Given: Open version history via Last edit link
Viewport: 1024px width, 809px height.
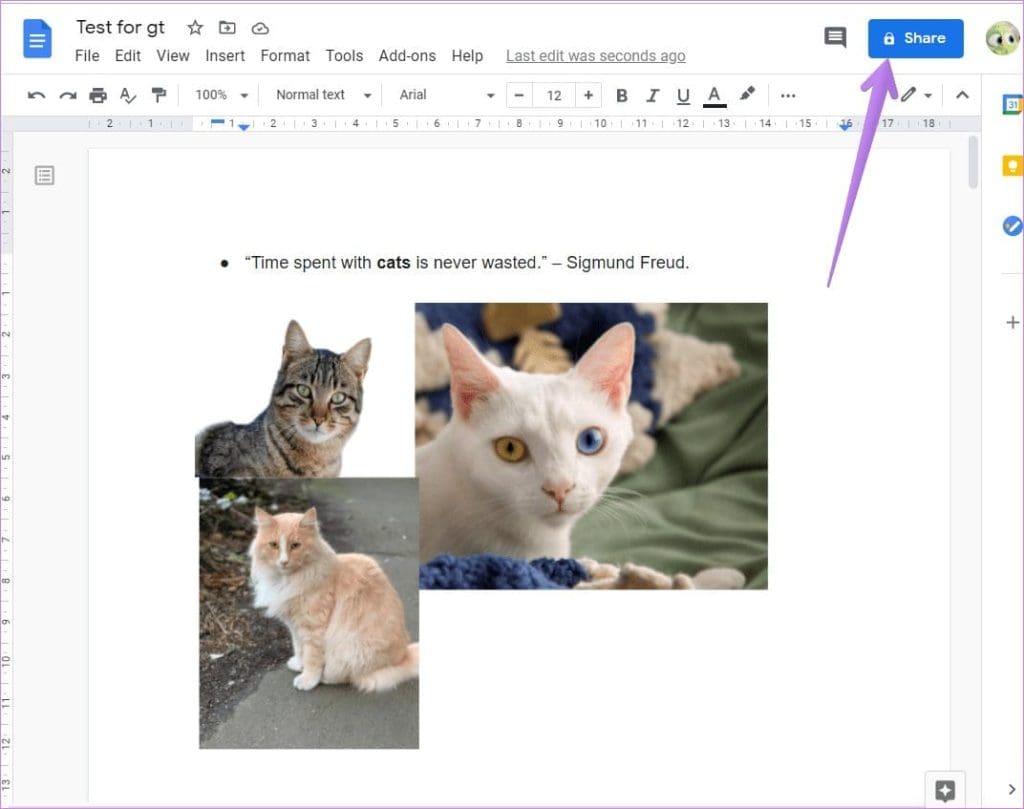Looking at the screenshot, I should tap(595, 56).
